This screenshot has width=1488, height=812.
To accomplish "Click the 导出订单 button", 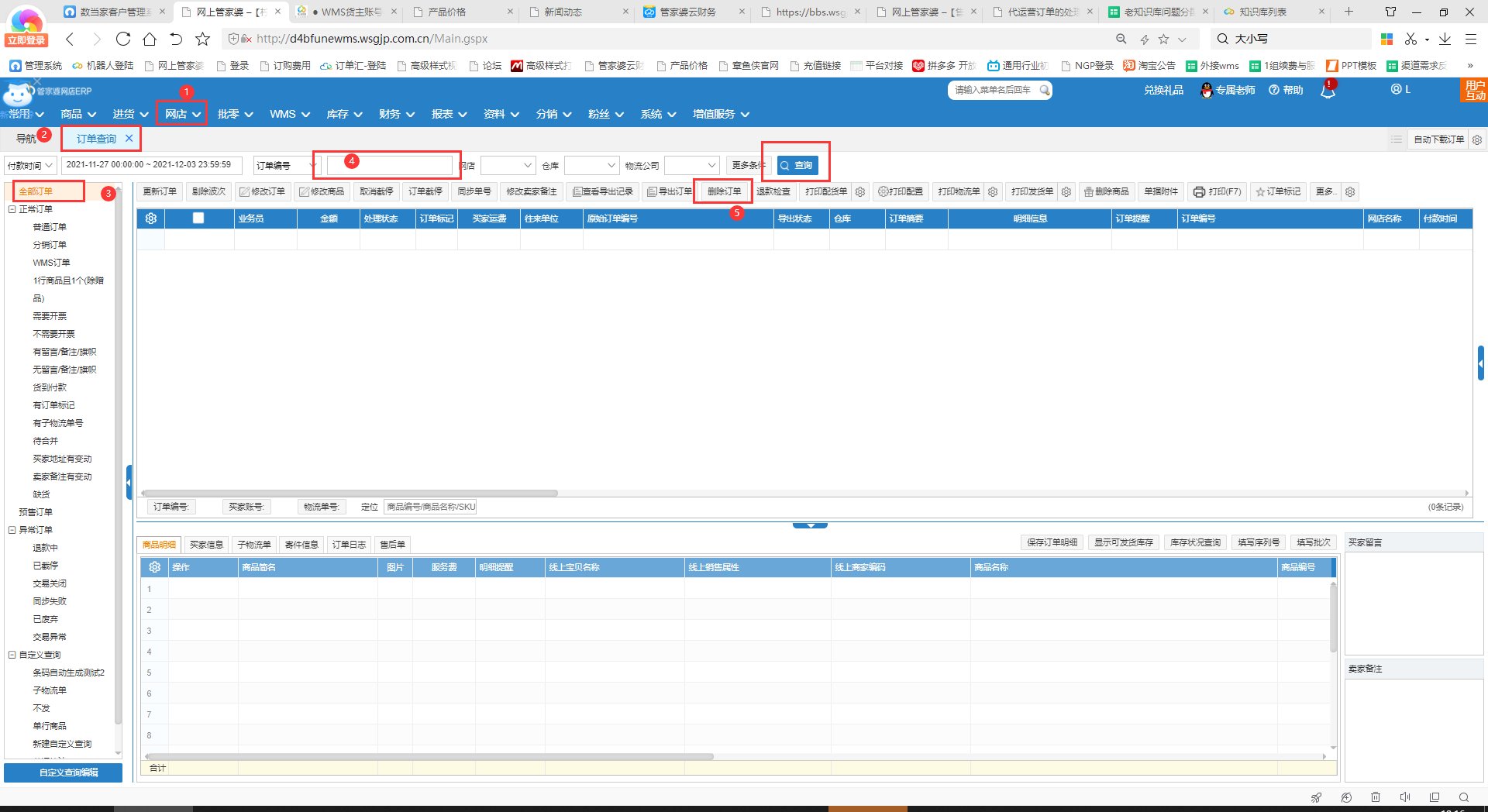I will (x=669, y=191).
